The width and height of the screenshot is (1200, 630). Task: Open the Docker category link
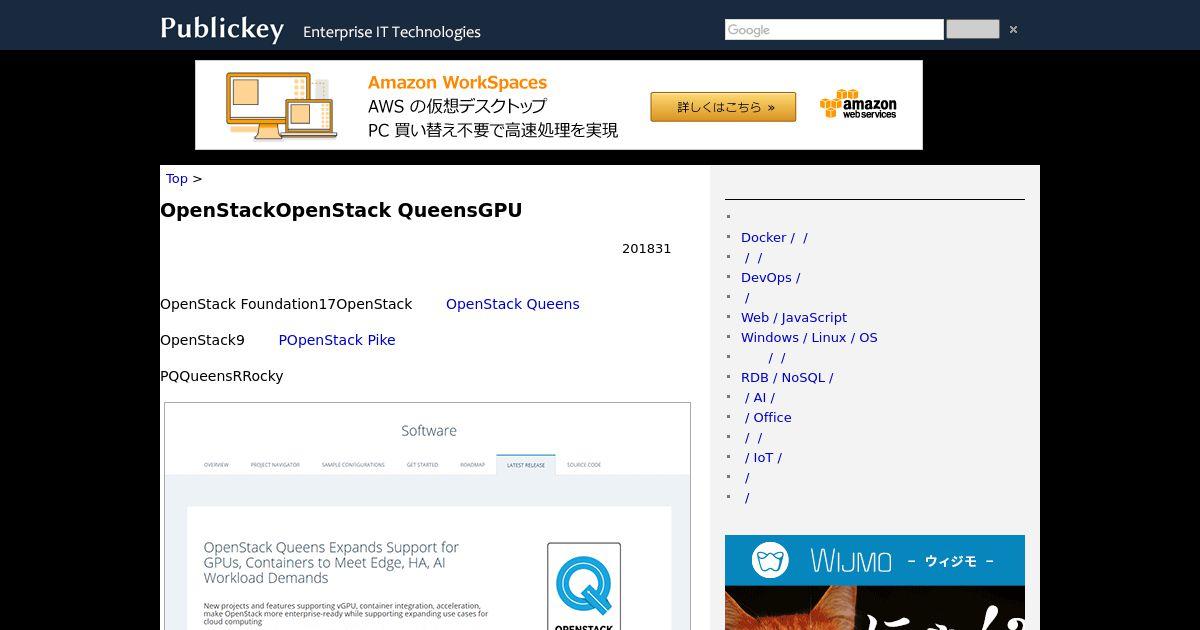[774, 238]
